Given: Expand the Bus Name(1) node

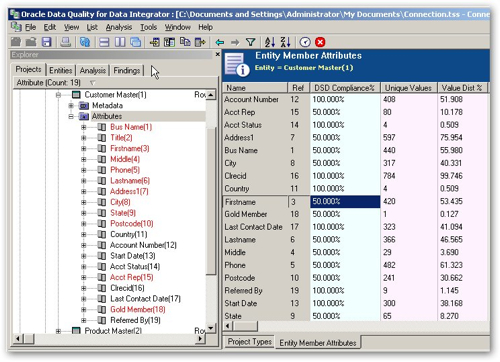Looking at the screenshot, I should click(x=84, y=127).
